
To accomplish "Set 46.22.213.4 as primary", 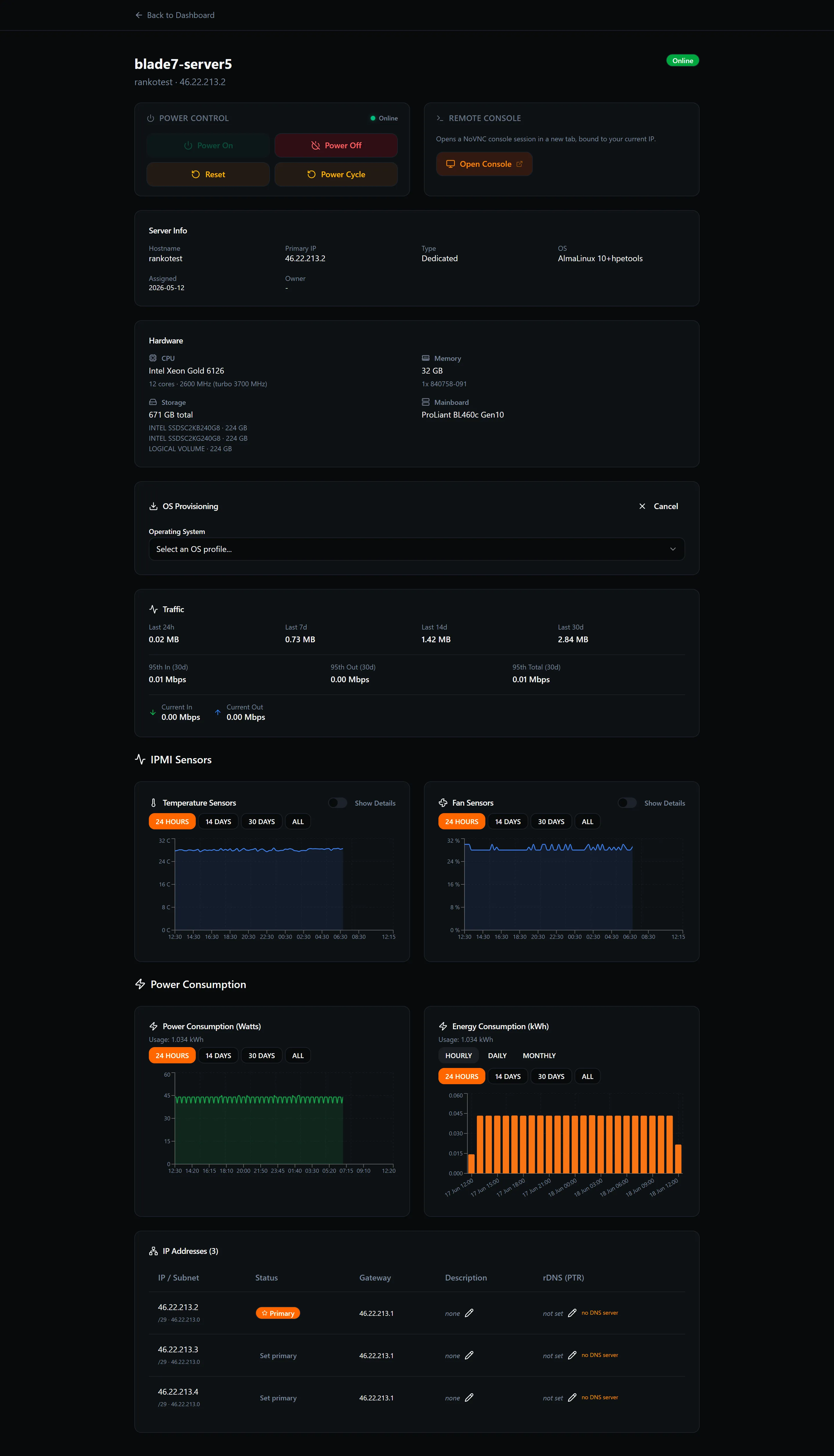I will click(278, 1398).
